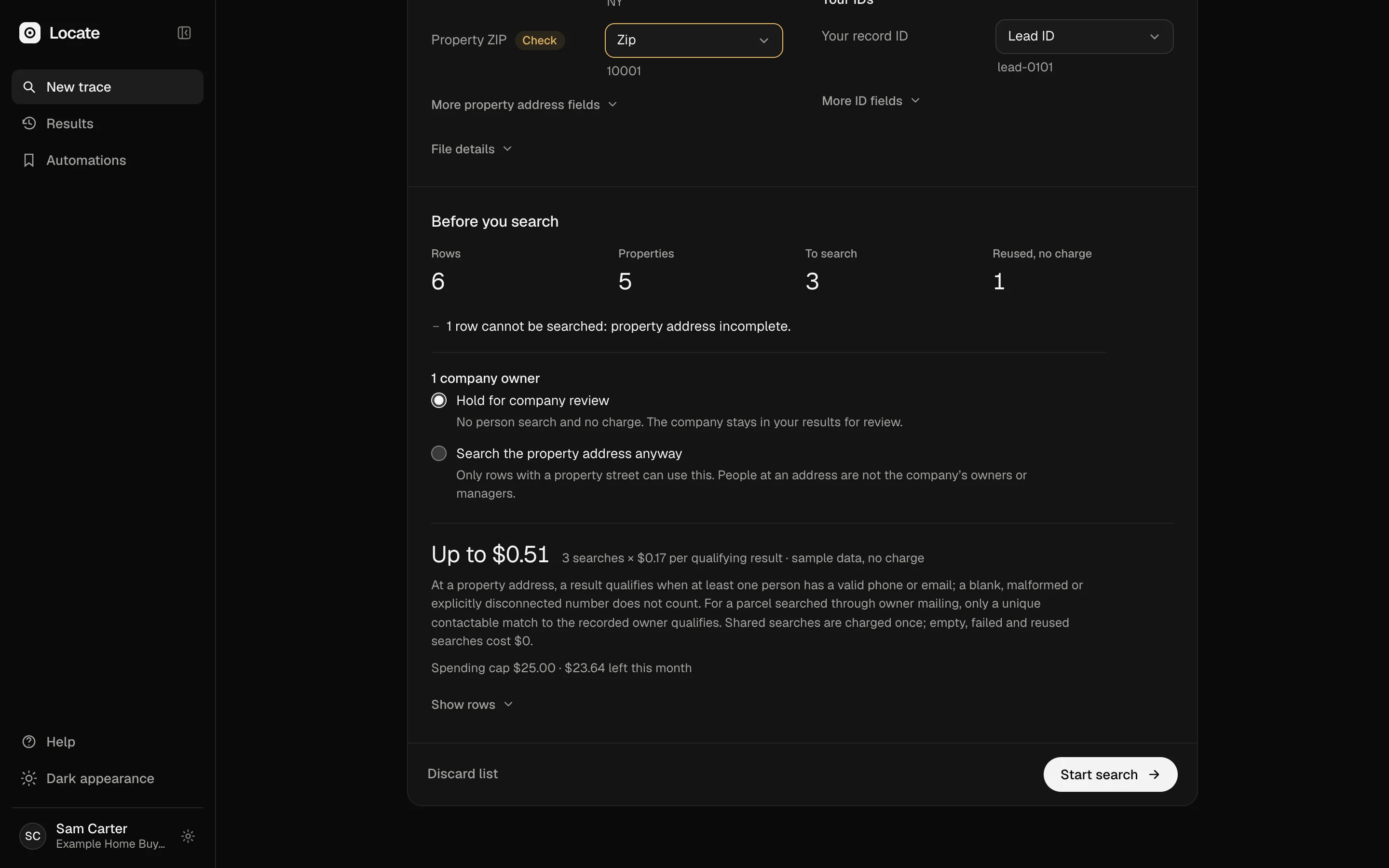Image resolution: width=1389 pixels, height=868 pixels.
Task: Click the Help question mark icon
Action: [x=29, y=742]
